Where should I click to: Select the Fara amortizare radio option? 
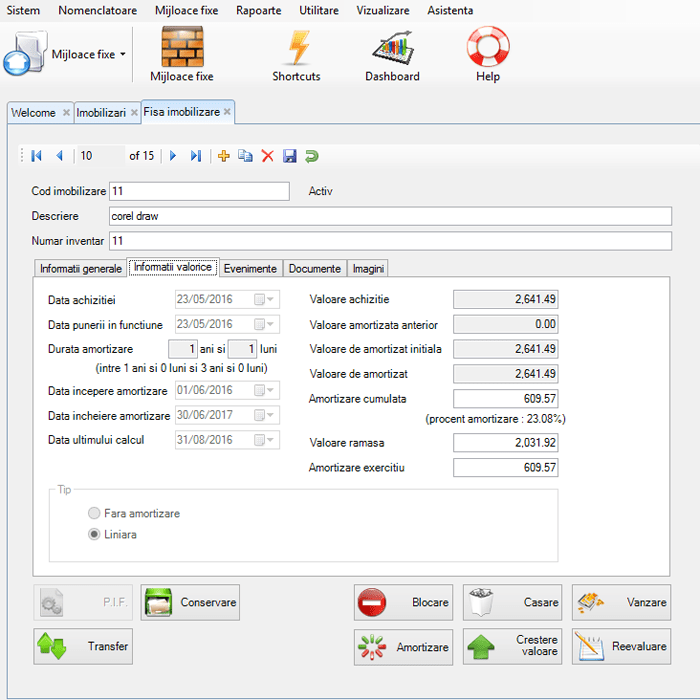click(94, 513)
